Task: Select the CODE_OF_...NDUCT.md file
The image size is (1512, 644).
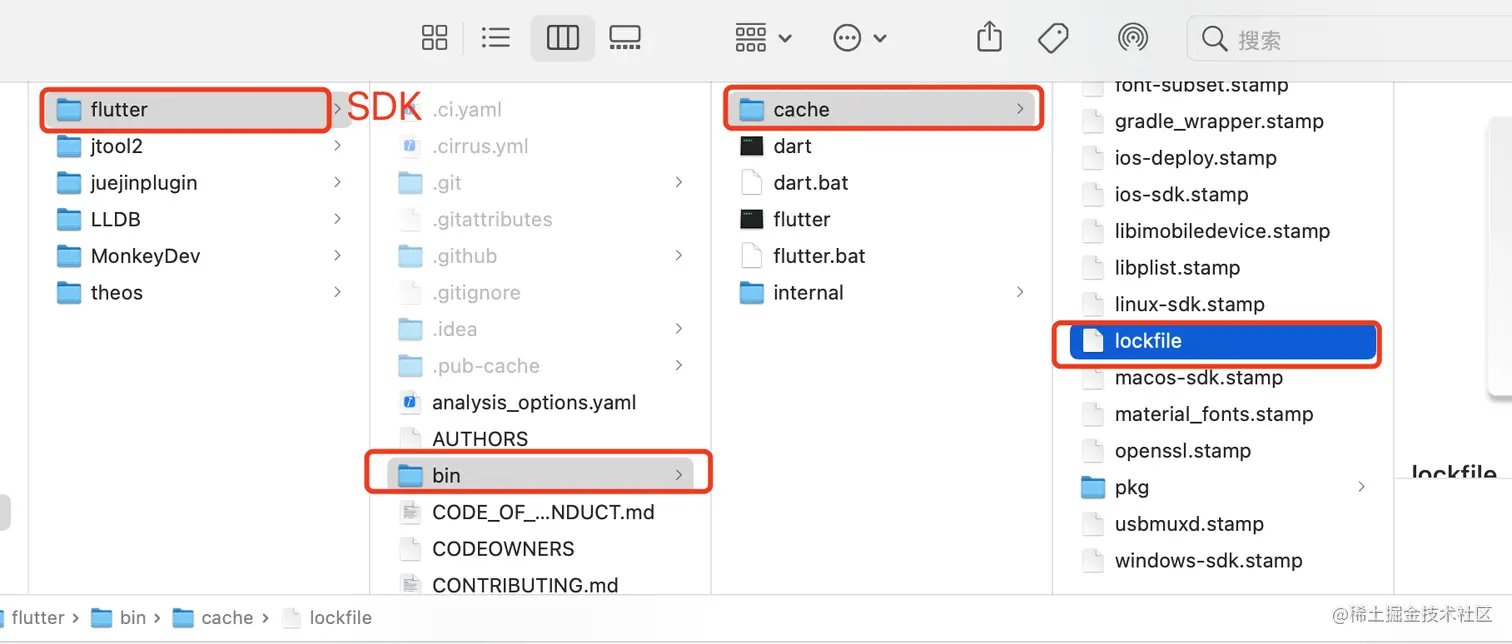Action: [540, 513]
